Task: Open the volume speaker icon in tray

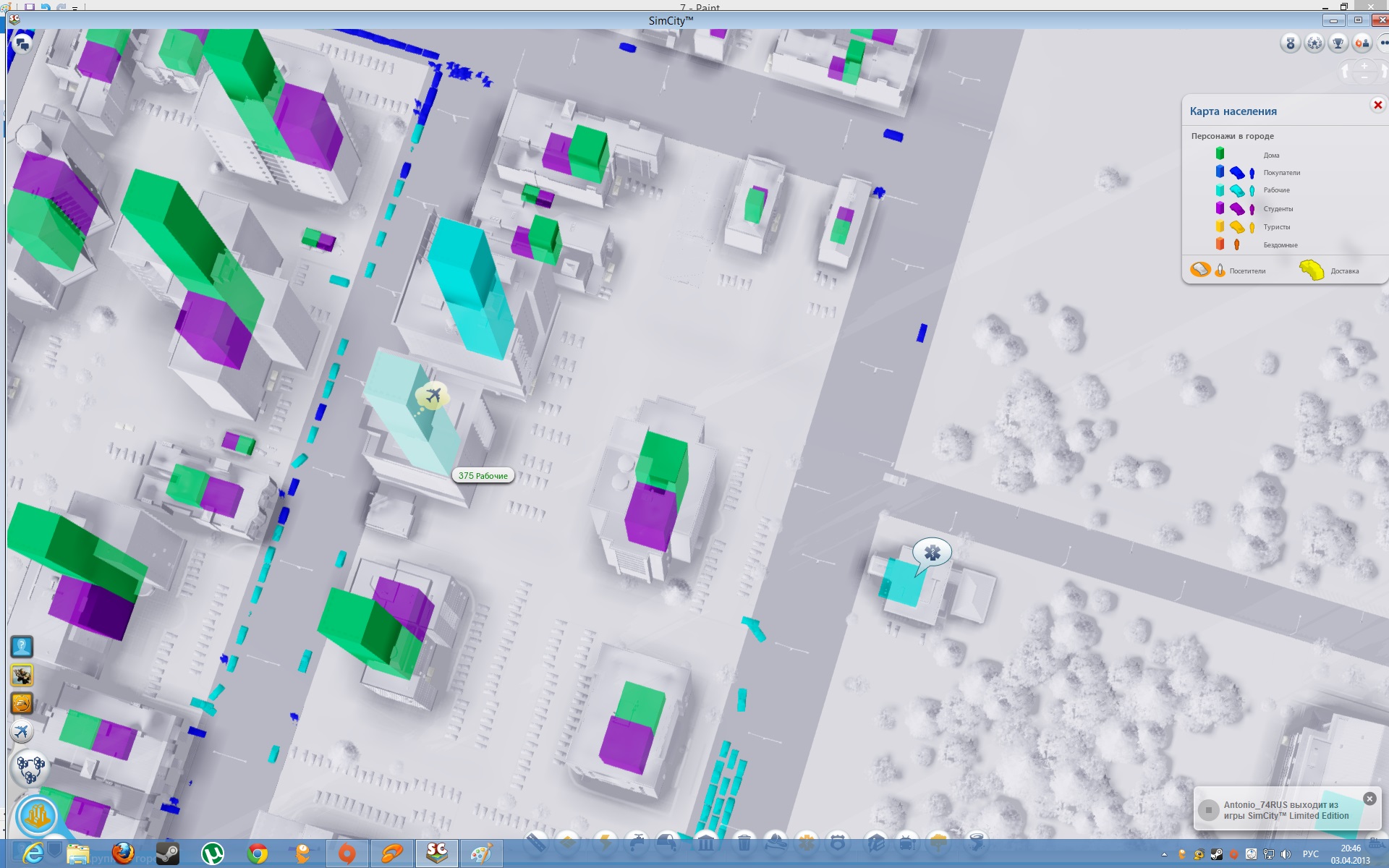Action: coord(1286,854)
